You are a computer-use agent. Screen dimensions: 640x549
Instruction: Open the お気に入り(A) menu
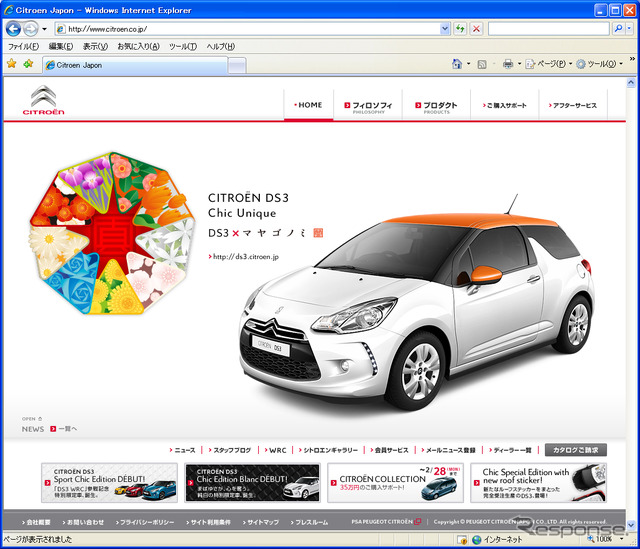tap(138, 47)
